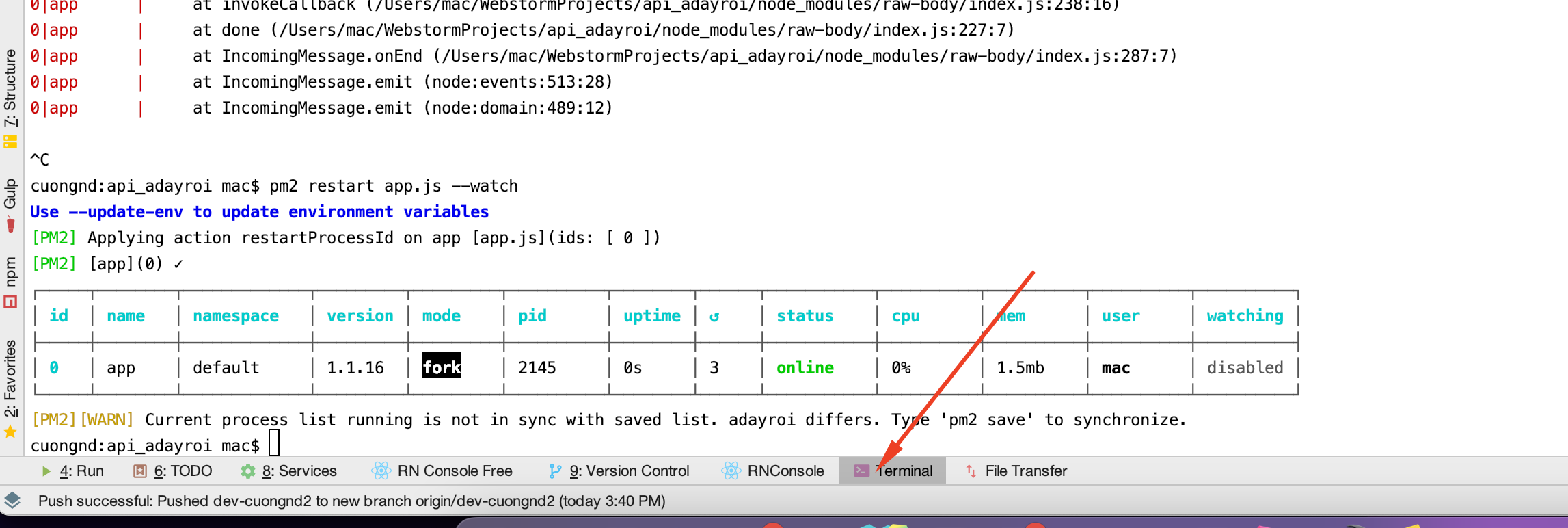
Task: Switch to RN Console Free tab
Action: click(x=442, y=471)
